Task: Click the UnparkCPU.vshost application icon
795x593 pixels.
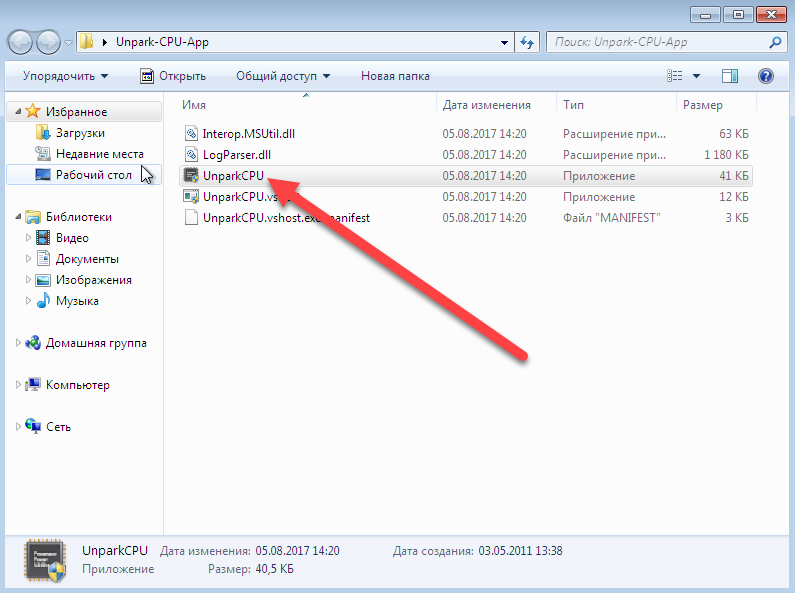Action: [x=191, y=196]
